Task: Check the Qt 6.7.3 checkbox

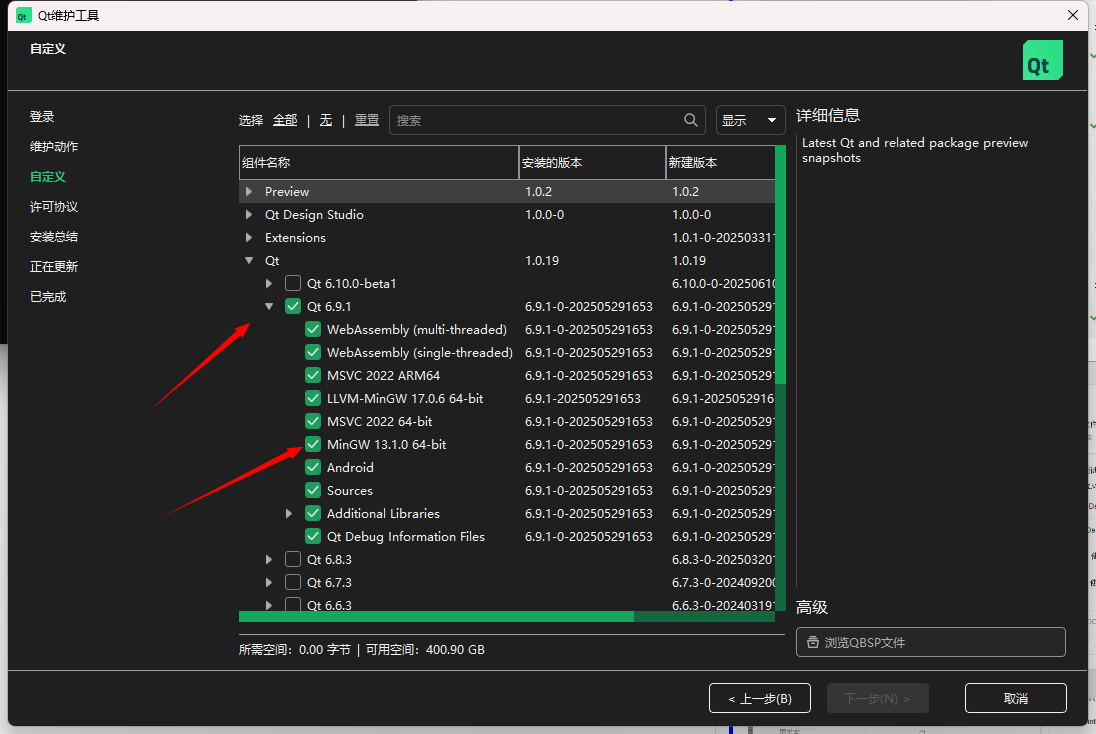Action: 293,582
